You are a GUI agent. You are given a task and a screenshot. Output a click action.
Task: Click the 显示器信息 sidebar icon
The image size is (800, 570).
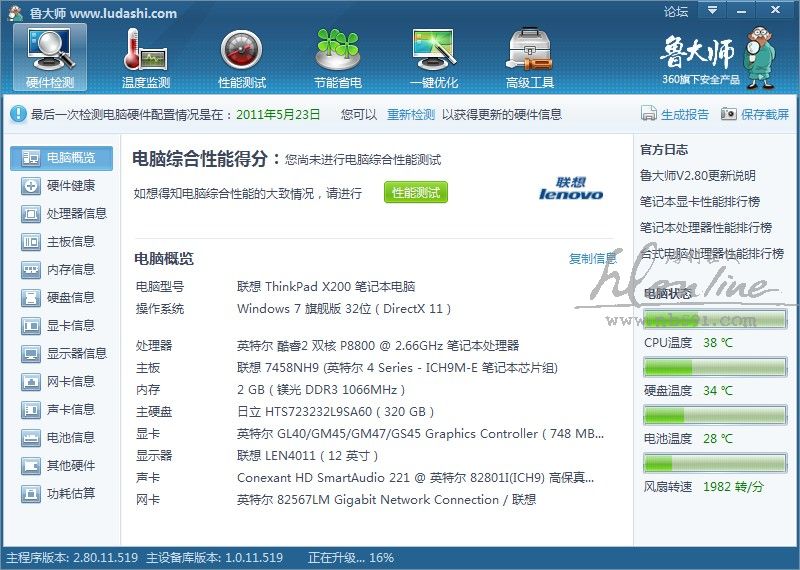point(31,354)
